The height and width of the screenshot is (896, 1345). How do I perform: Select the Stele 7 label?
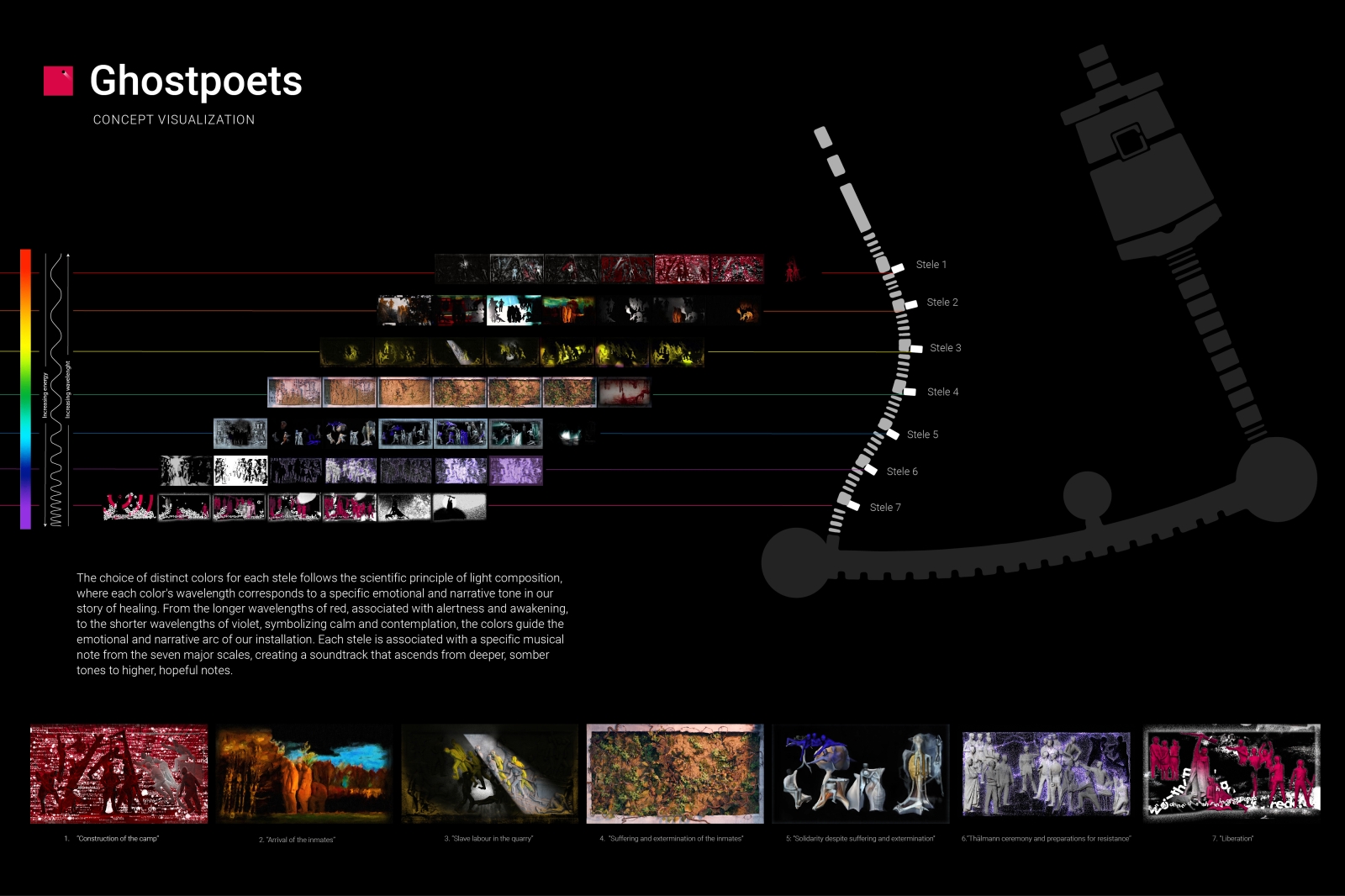point(884,508)
